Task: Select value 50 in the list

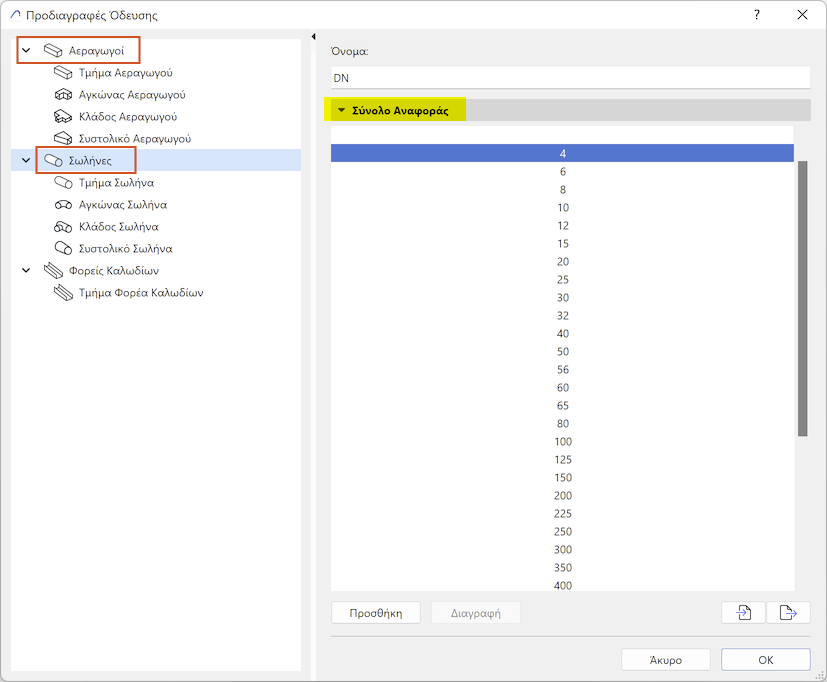Action: (x=562, y=351)
